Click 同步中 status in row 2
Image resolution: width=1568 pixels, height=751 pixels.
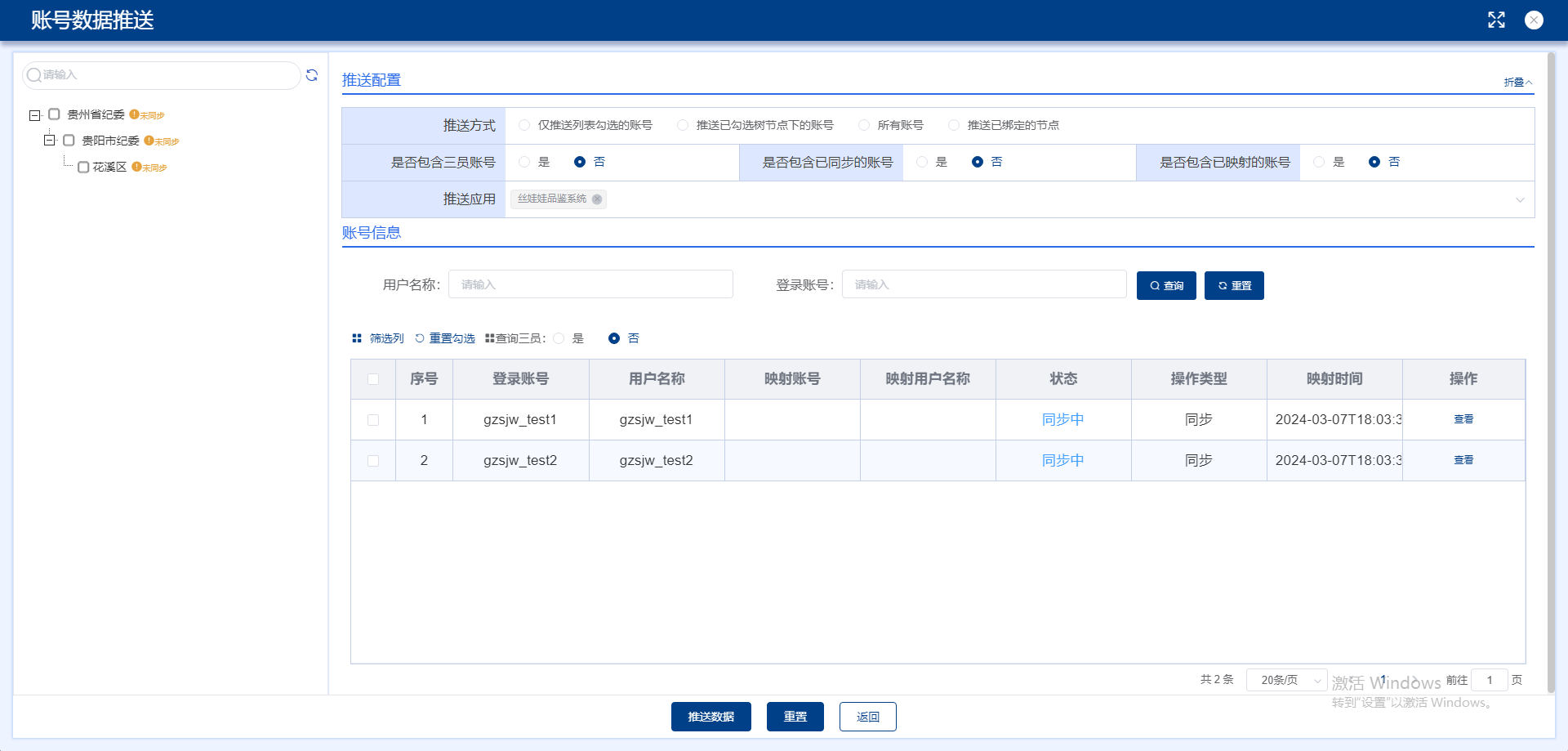coord(1063,460)
